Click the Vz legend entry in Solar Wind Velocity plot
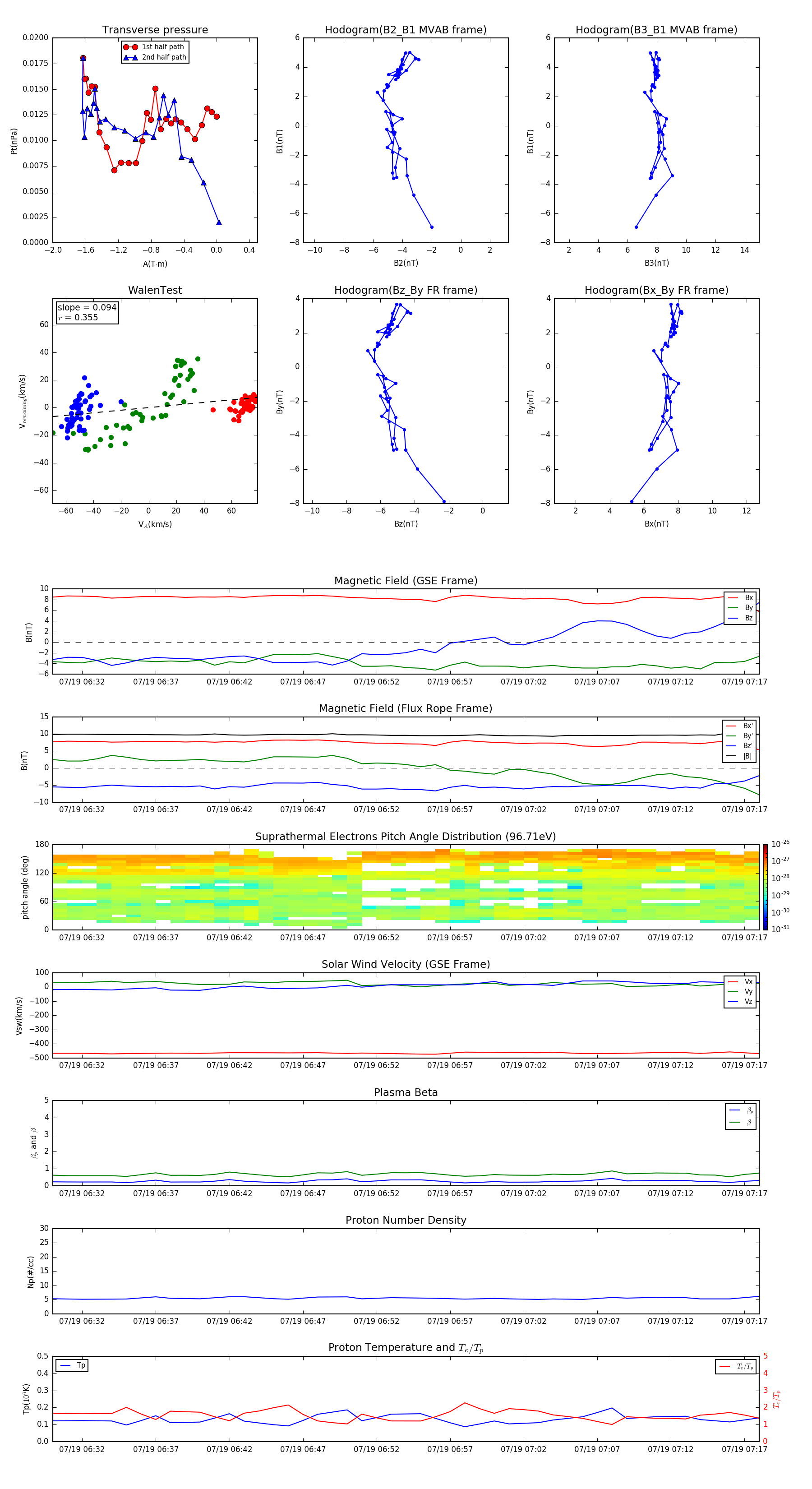Image resolution: width=812 pixels, height=1489 pixels. click(x=740, y=1002)
